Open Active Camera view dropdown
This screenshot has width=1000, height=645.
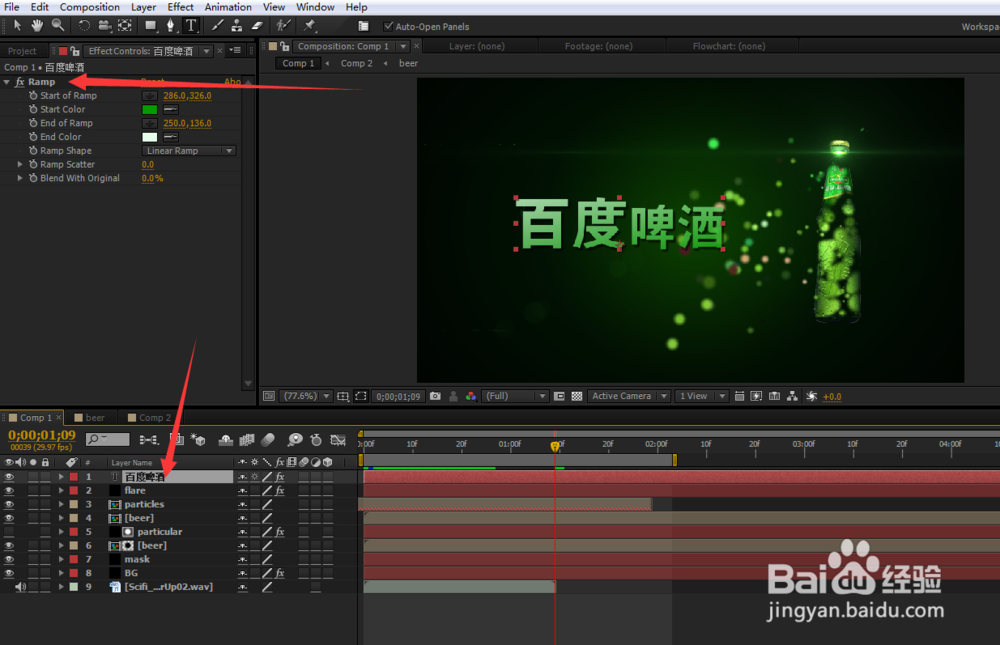tap(629, 396)
